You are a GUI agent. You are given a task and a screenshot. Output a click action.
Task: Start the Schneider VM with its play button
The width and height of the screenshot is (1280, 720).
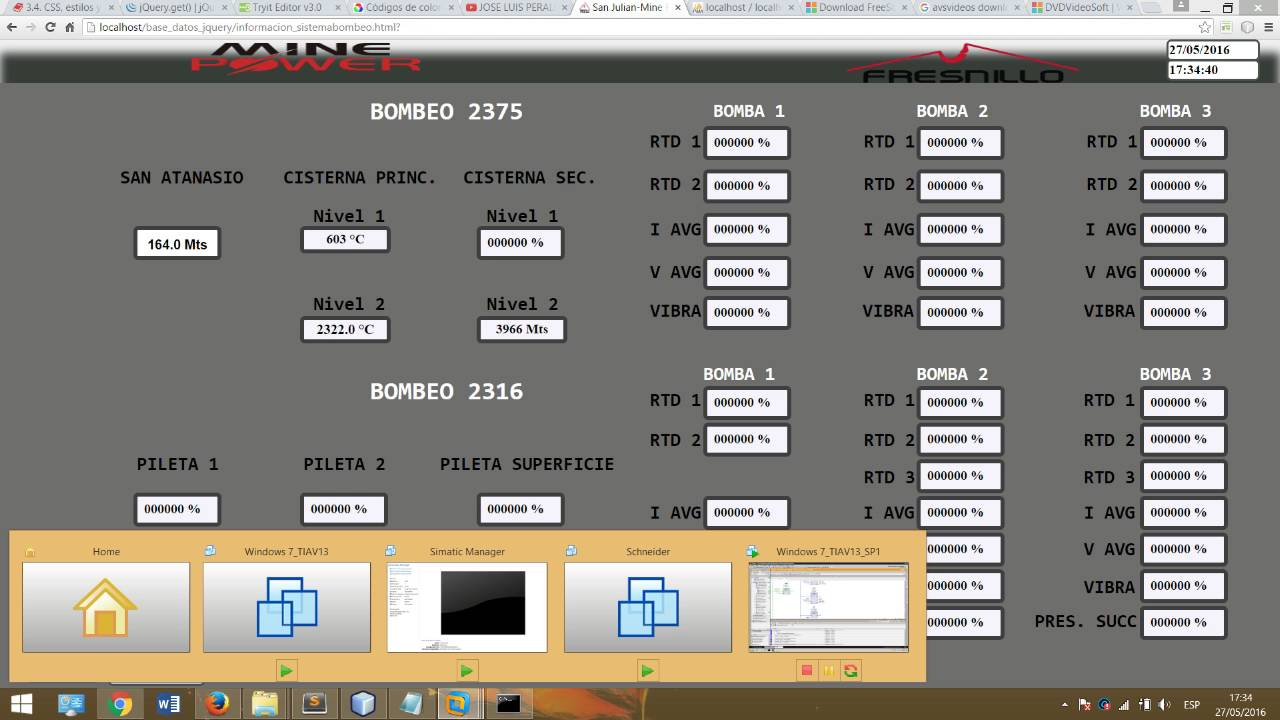[x=647, y=671]
